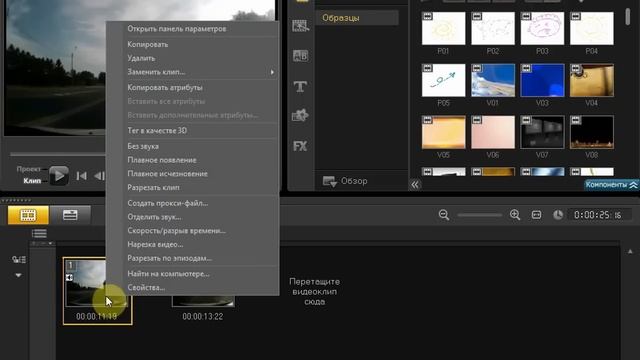Click the library vertical scrollbar
The width and height of the screenshot is (640, 360).
tap(628, 17)
